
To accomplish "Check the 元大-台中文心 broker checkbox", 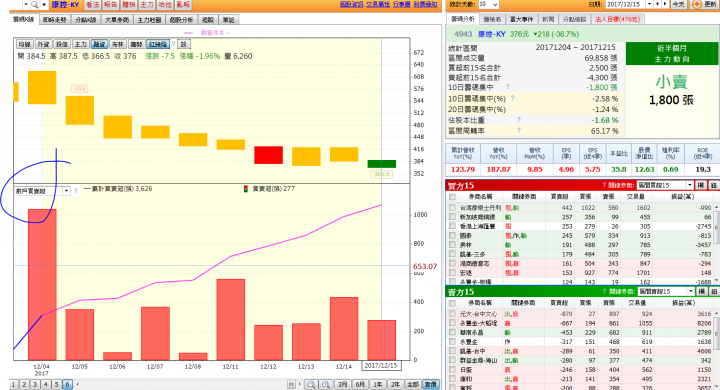I will (452, 314).
